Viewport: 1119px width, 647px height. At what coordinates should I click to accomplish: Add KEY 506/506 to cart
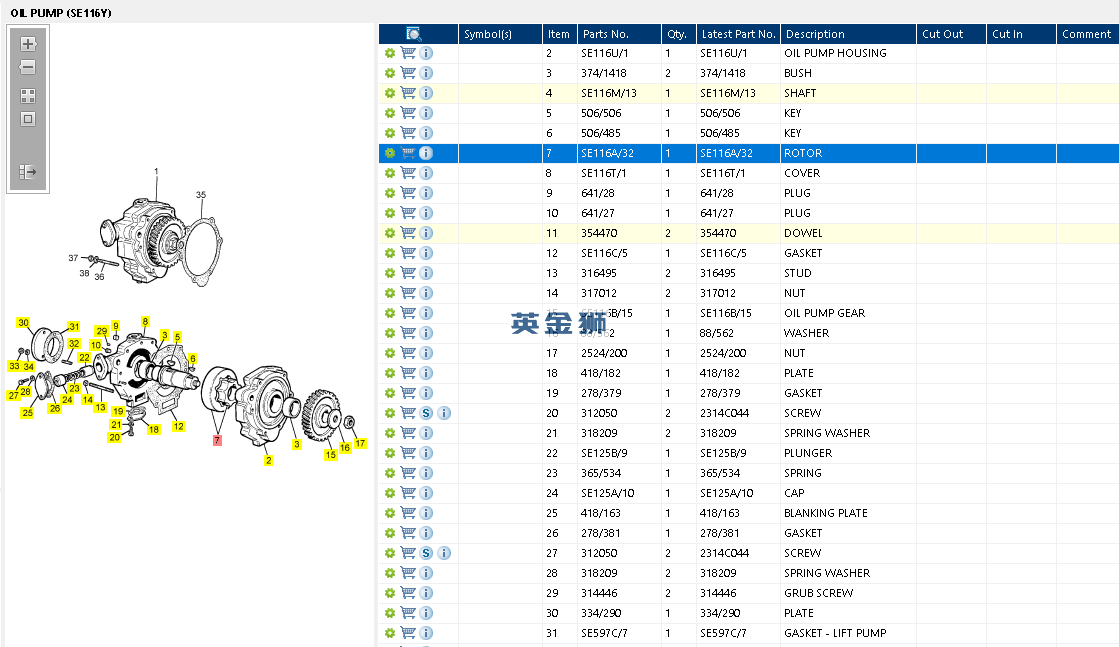tap(408, 113)
